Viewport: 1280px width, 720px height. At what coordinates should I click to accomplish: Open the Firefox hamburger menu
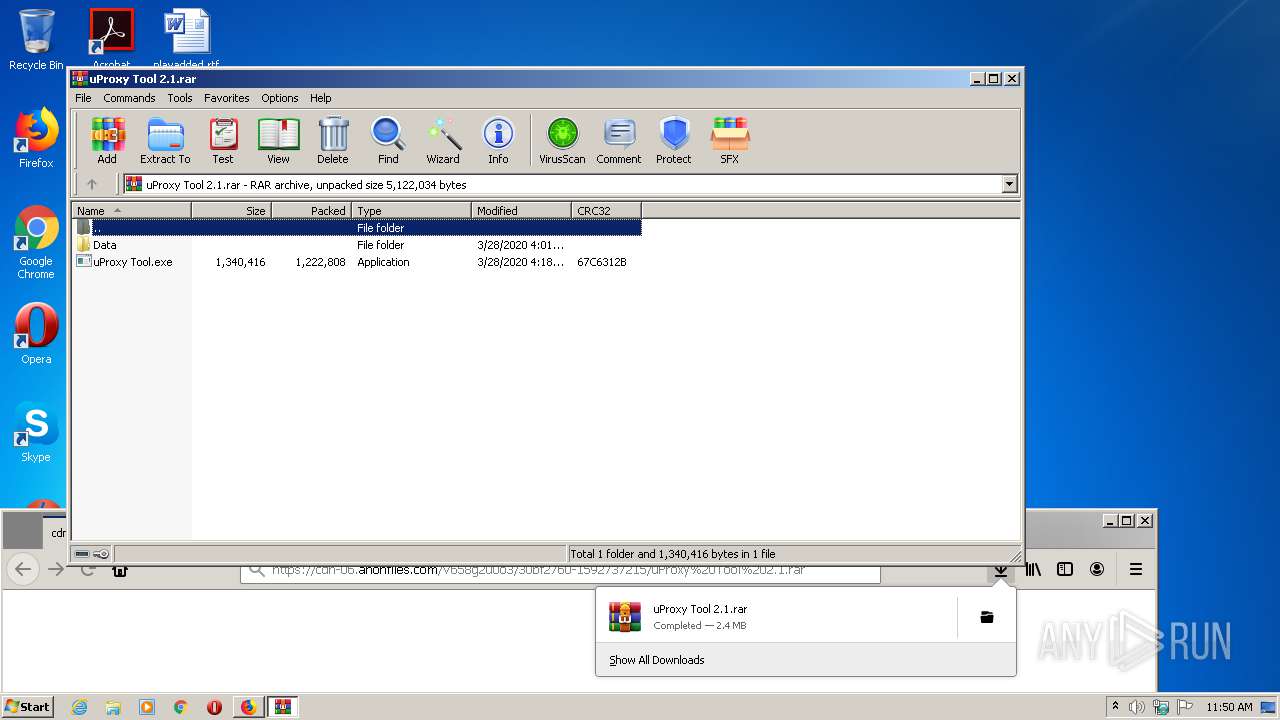coord(1135,569)
